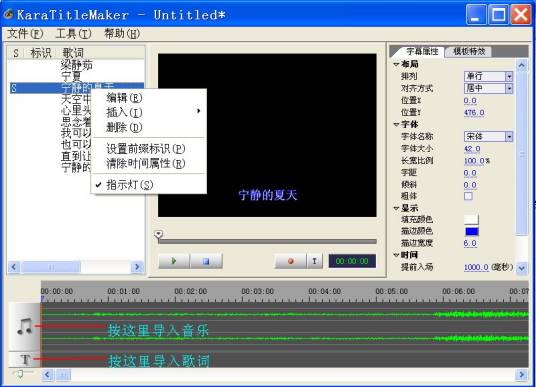Click the timeline left scroll arrow
Image resolution: width=536 pixels, height=387 pixels.
pyautogui.click(x=48, y=375)
